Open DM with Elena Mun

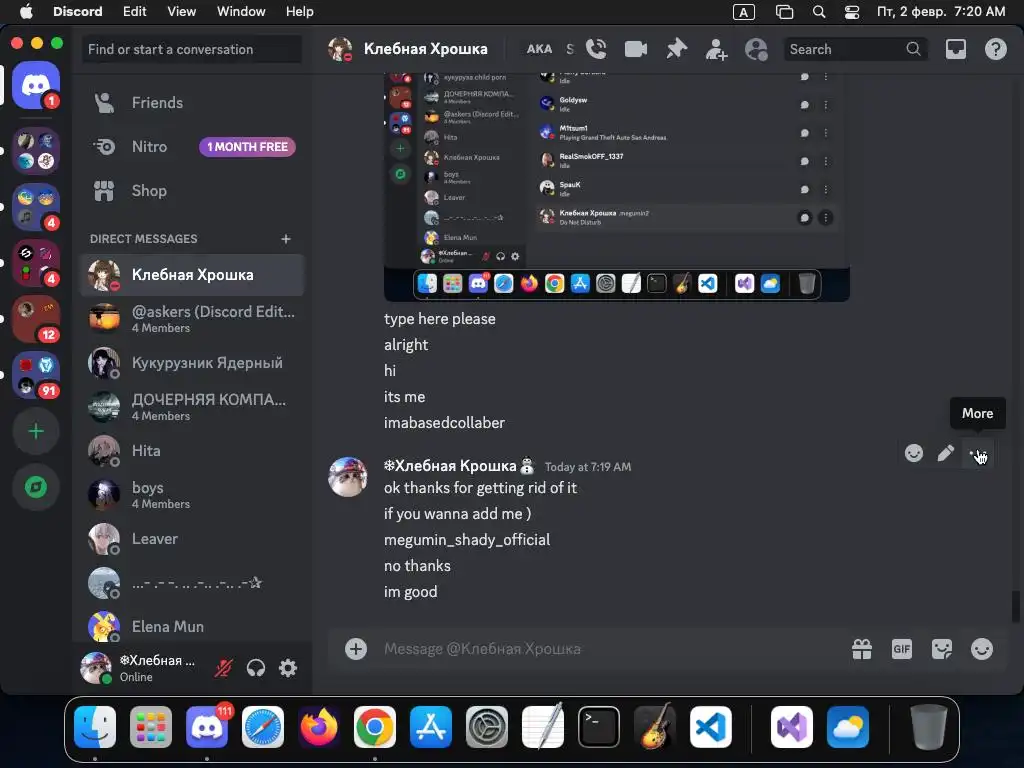click(192, 626)
